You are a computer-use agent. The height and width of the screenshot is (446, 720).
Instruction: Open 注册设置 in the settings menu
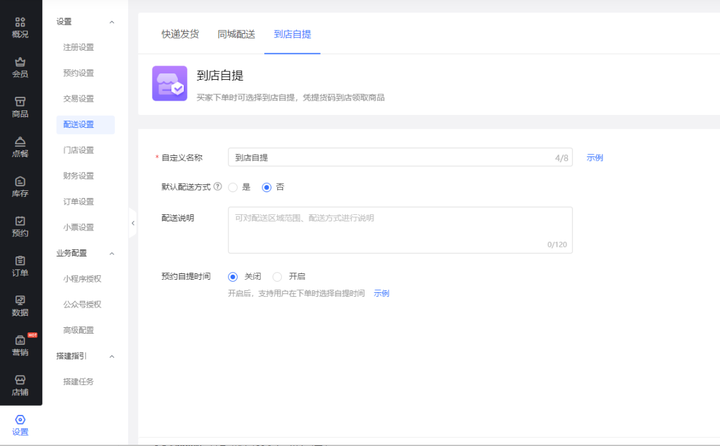[x=79, y=47]
